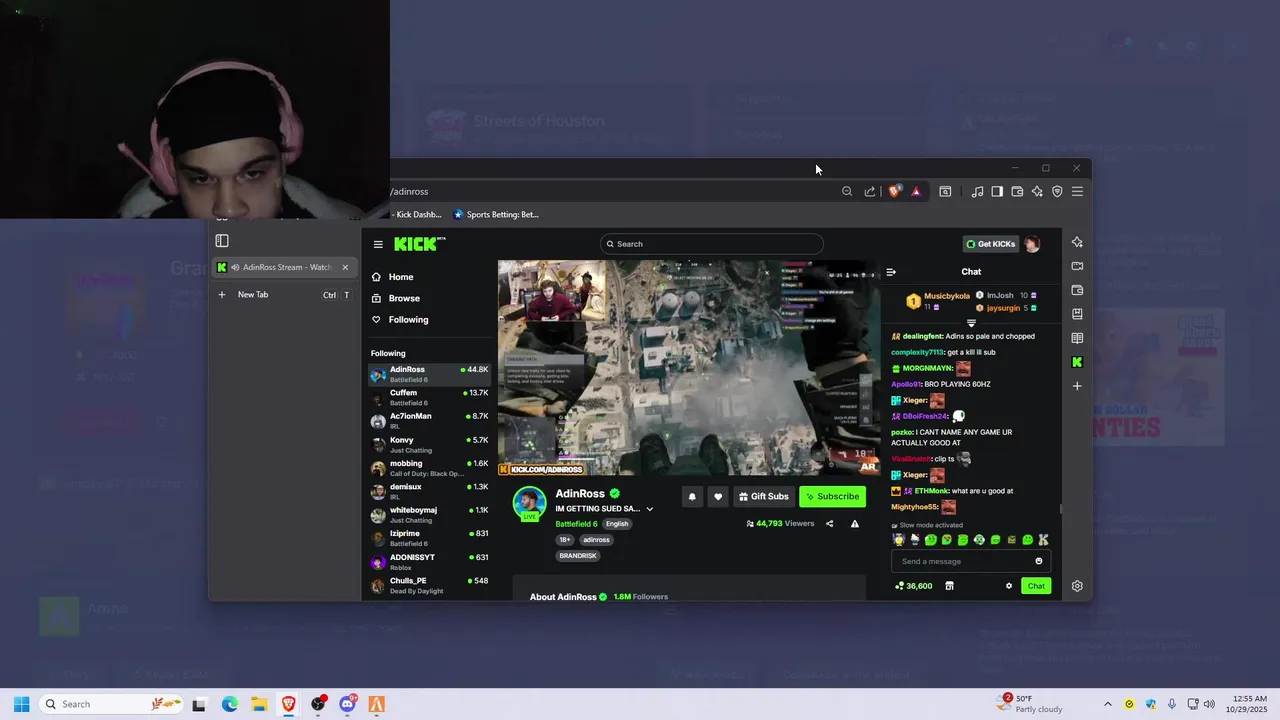The width and height of the screenshot is (1280, 720).
Task: Open the Brave hamburger main menu
Action: point(1077,191)
